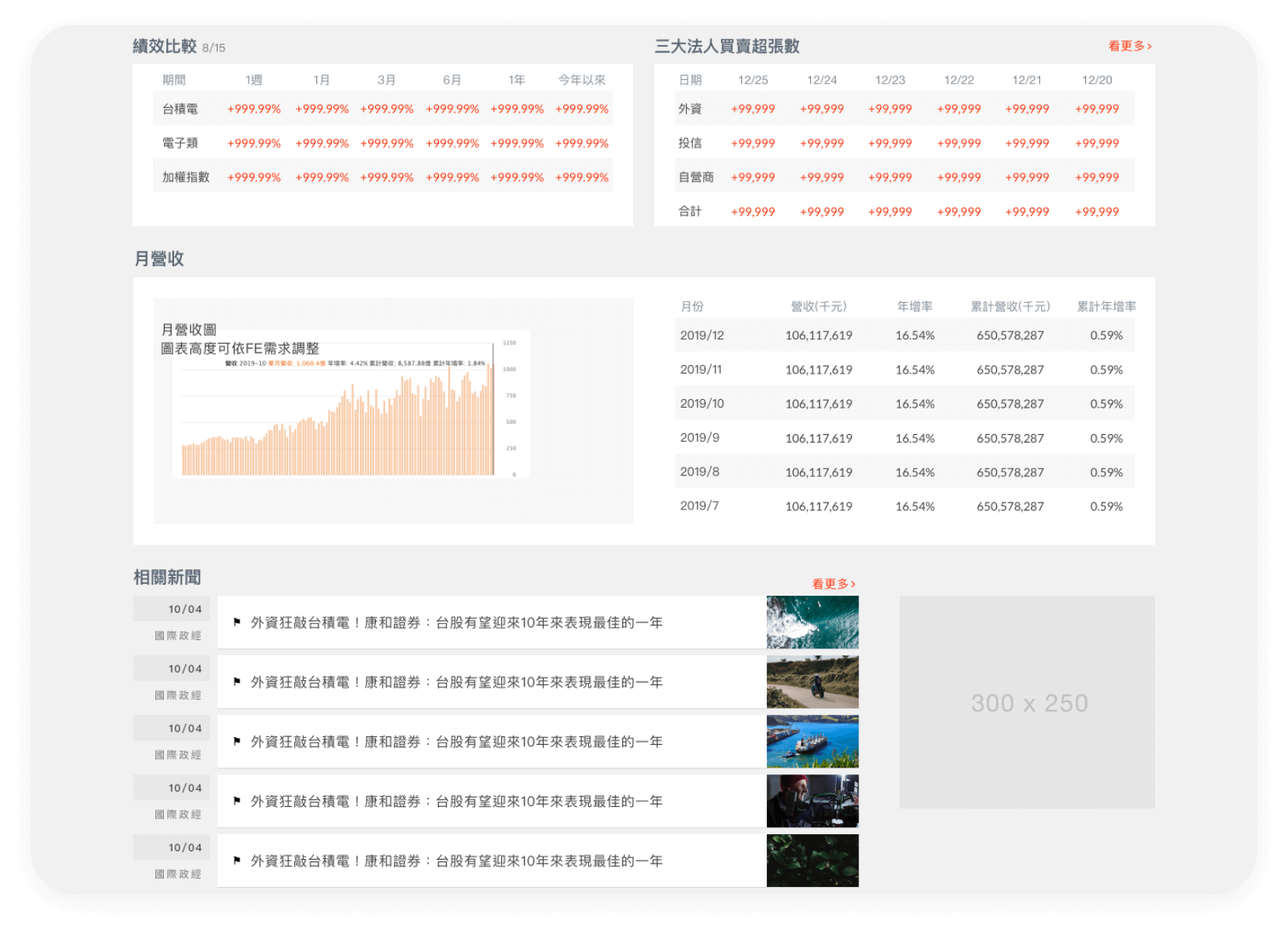Click the 12/25 date column header
This screenshot has width=1288, height=932.
coord(753,80)
